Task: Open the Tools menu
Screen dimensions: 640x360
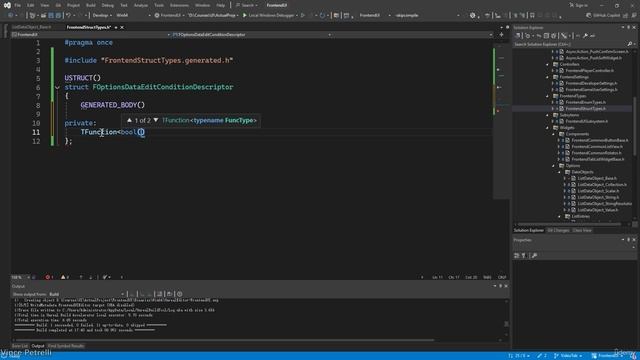Action: pos(159,5)
